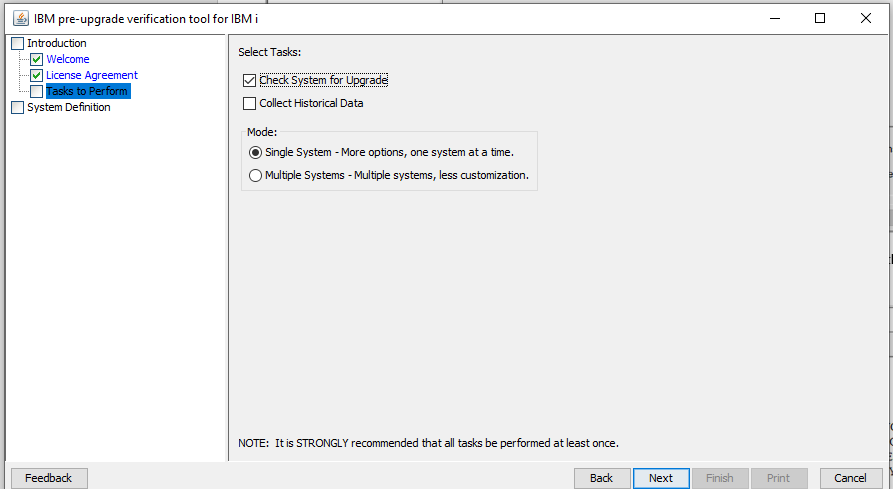This screenshot has width=893, height=489.
Task: Select the Tasks to Perform tree item
Action: tap(87, 91)
